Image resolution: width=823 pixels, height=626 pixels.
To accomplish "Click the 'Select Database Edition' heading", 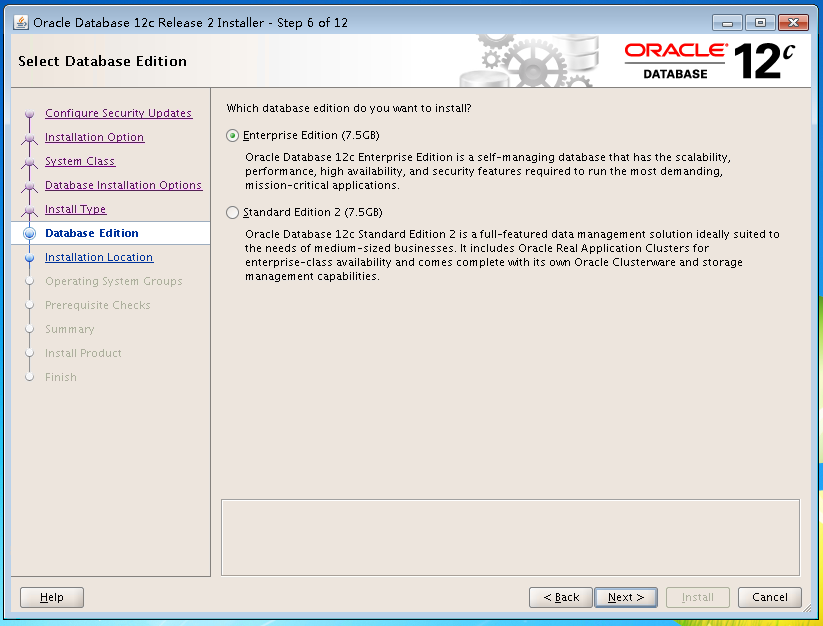I will (102, 61).
